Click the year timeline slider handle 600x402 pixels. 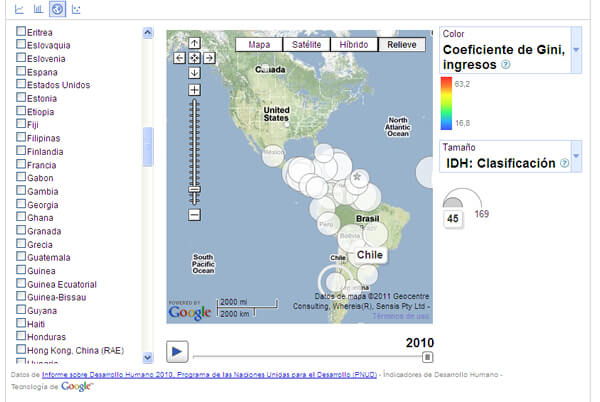(428, 355)
